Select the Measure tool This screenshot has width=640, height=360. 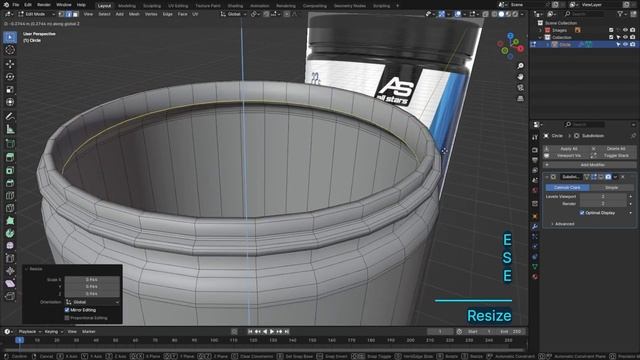[x=10, y=129]
